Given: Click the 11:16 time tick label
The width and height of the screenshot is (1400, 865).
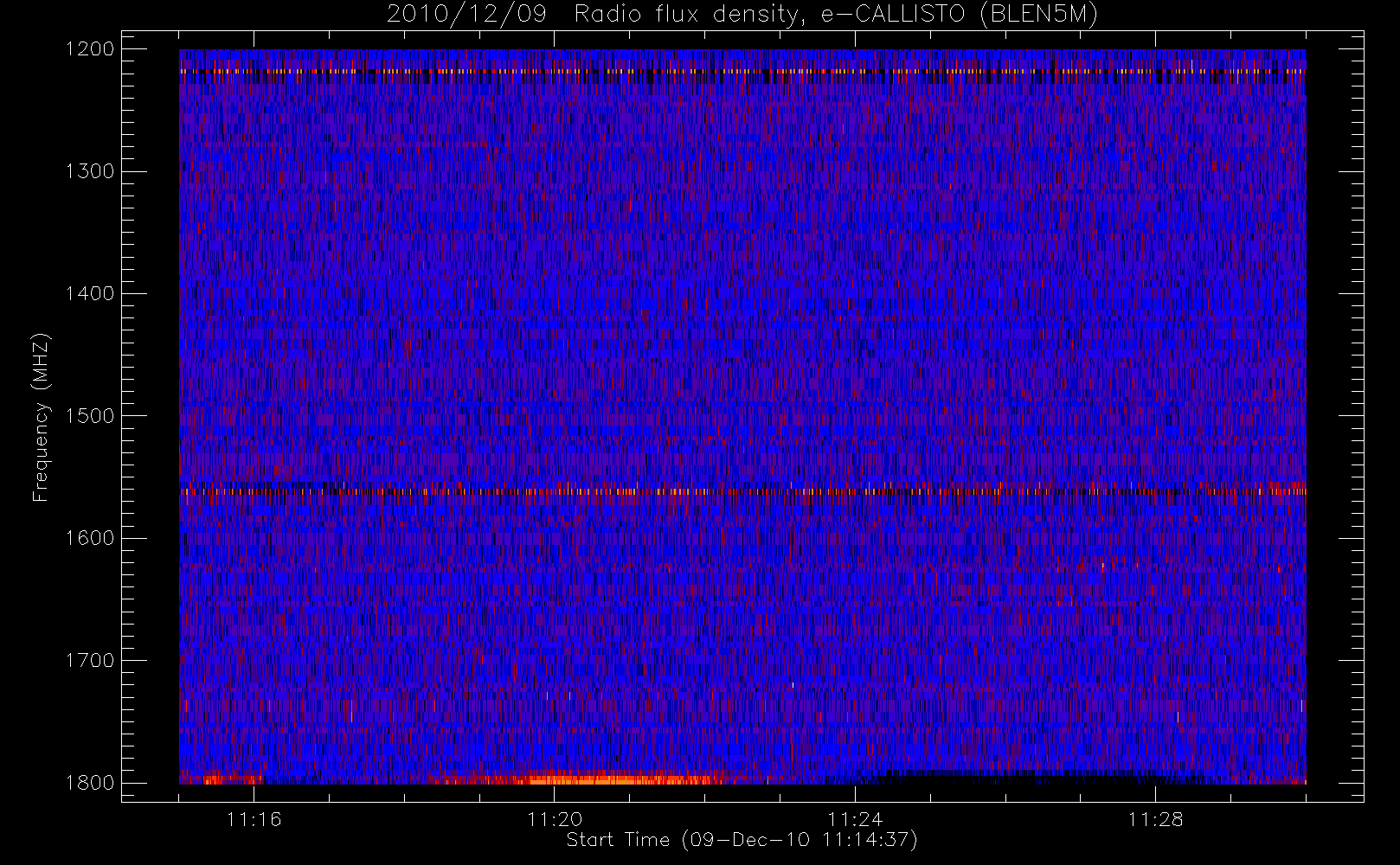Looking at the screenshot, I should [254, 819].
